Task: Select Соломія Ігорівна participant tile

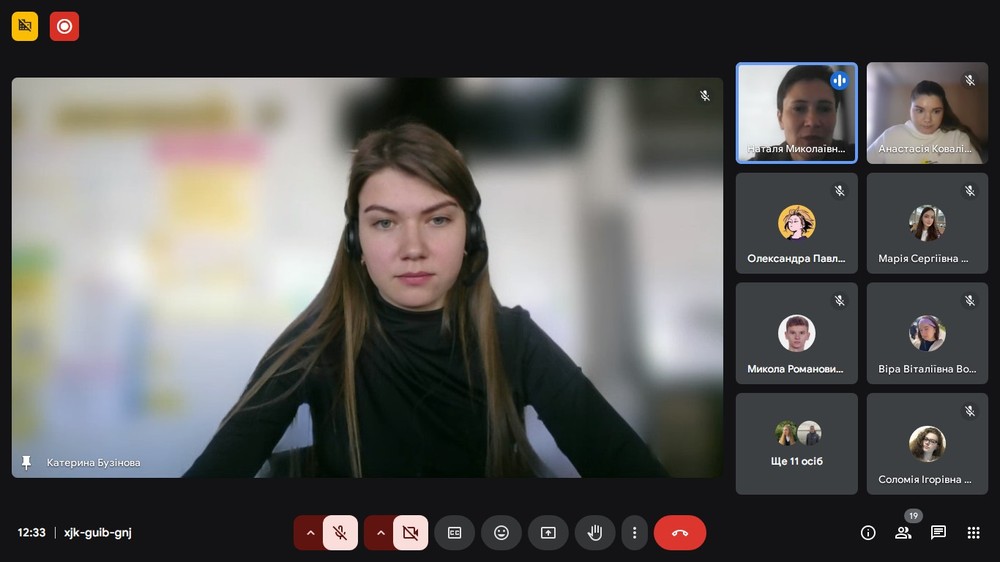Action: click(927, 444)
